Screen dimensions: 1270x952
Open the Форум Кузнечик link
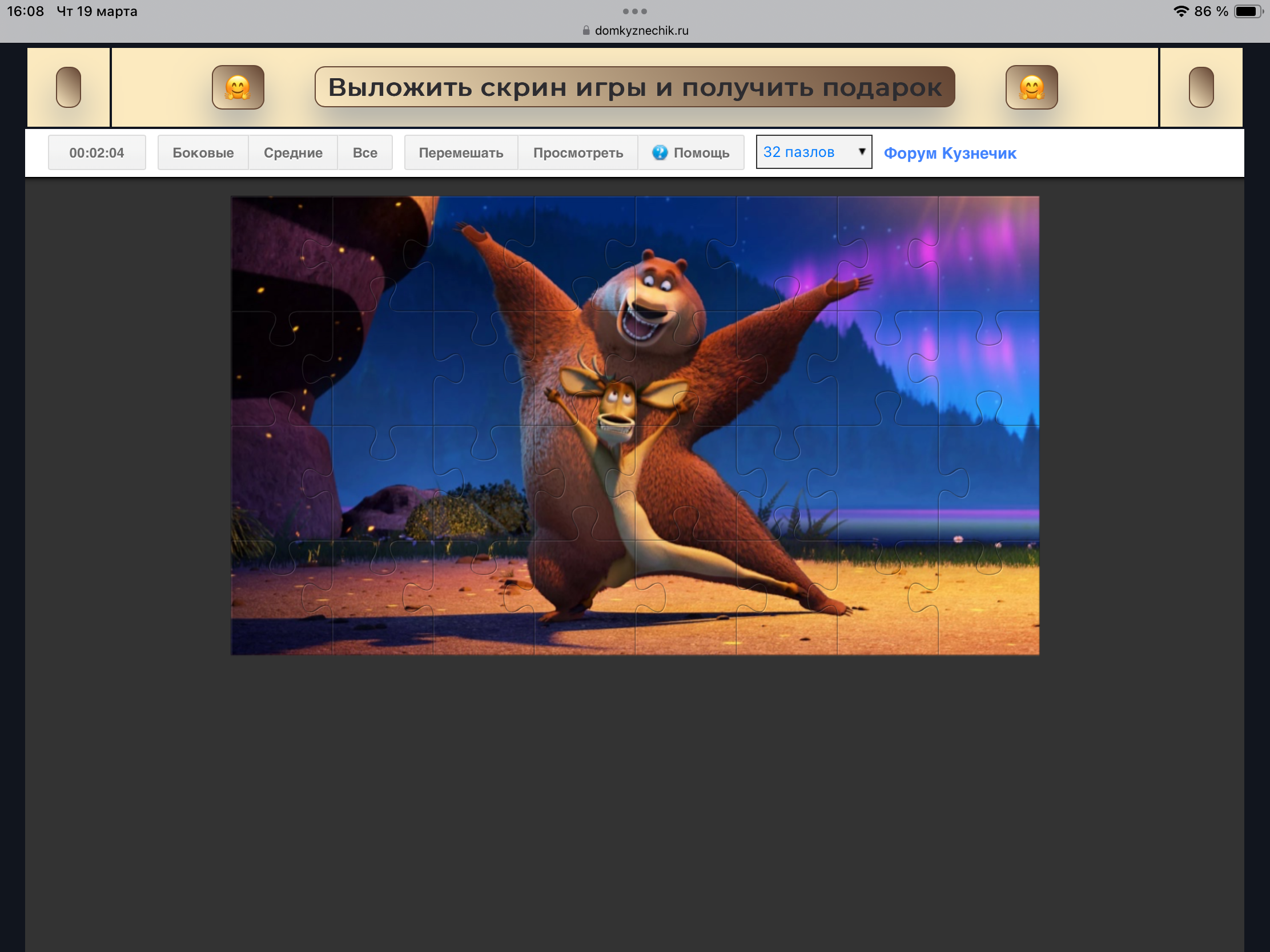click(950, 153)
